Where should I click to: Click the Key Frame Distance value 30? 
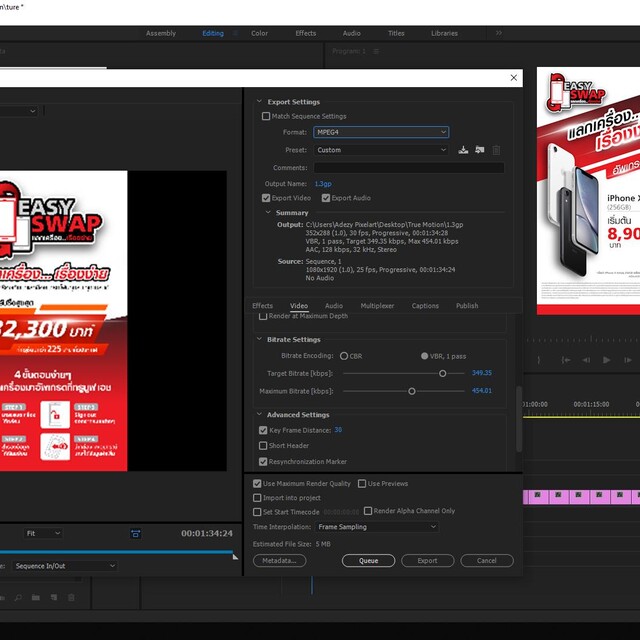pos(338,430)
